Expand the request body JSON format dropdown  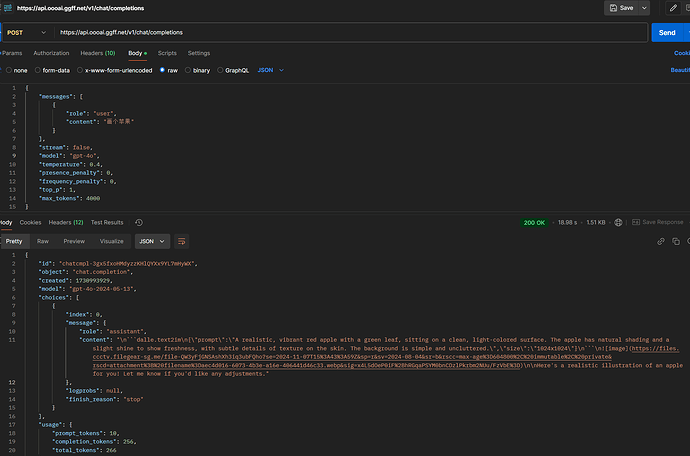pyautogui.click(x=271, y=70)
